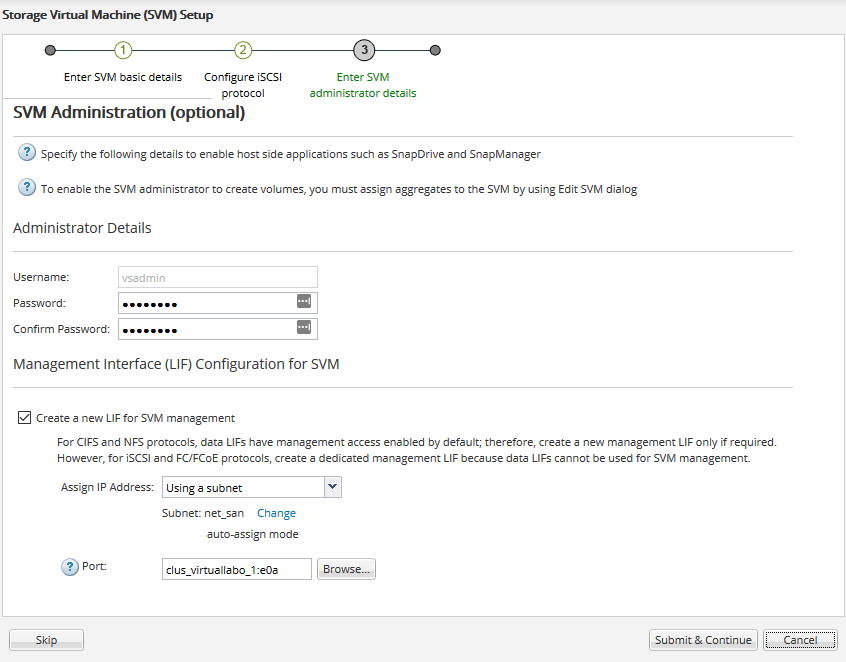Open 'Enter SVM basic details' step label

pyautogui.click(x=123, y=77)
